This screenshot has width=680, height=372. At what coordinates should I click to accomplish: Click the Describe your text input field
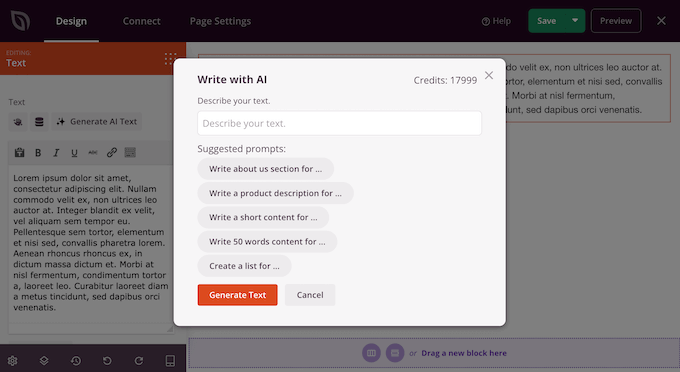pyautogui.click(x=339, y=123)
